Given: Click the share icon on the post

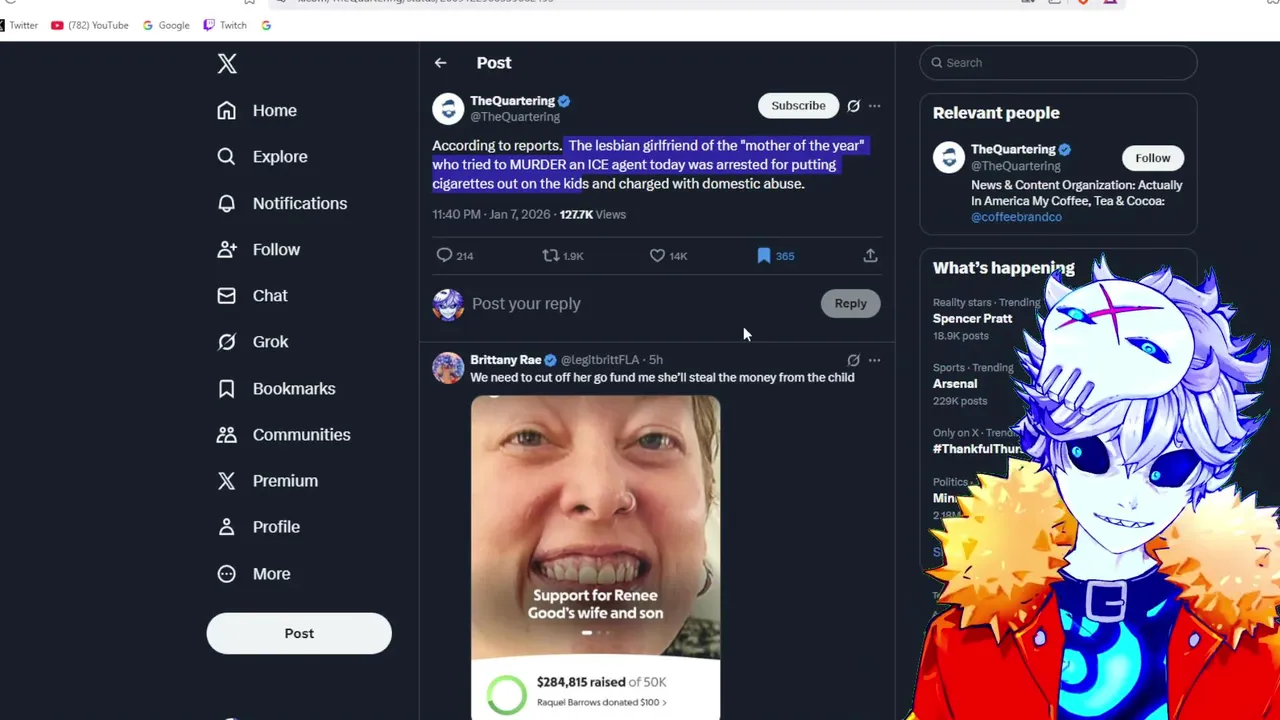Looking at the screenshot, I should click(870, 256).
